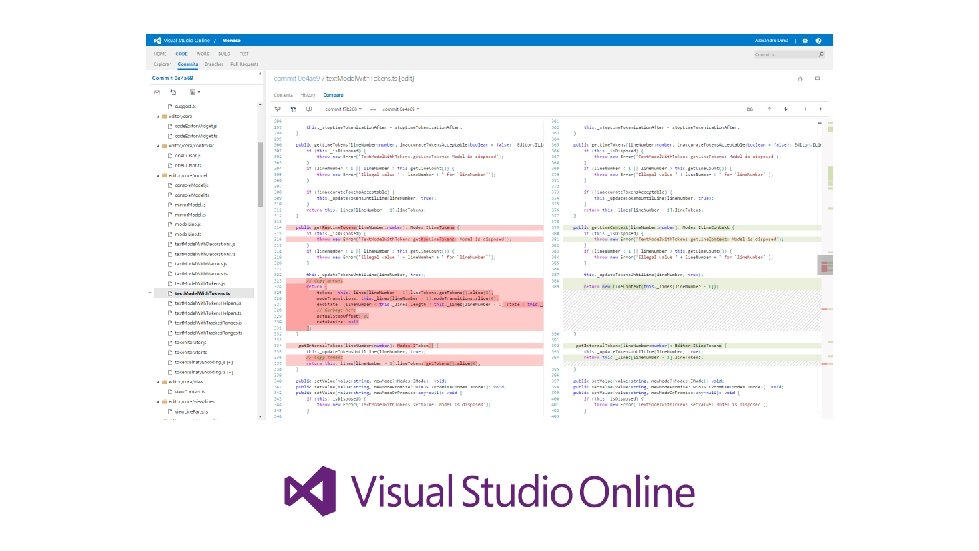Open the Contents tab of the file
Image resolution: width=979 pixels, height=551 pixels.
pyautogui.click(x=283, y=95)
